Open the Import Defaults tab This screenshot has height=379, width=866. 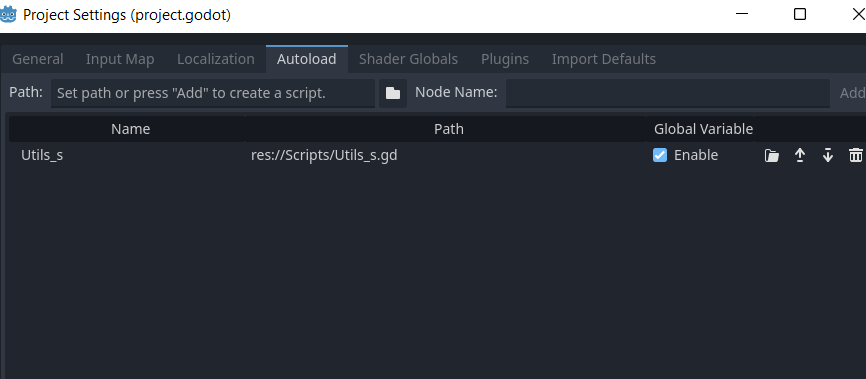click(x=604, y=59)
